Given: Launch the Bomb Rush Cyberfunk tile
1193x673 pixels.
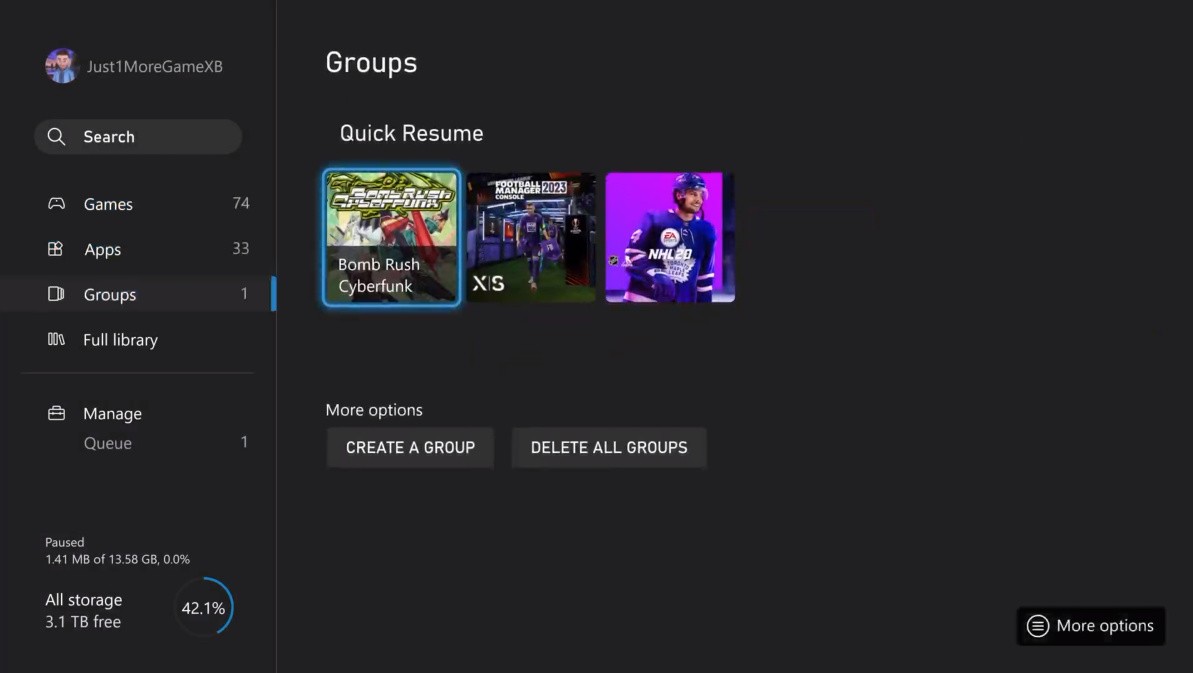Looking at the screenshot, I should click(x=392, y=237).
